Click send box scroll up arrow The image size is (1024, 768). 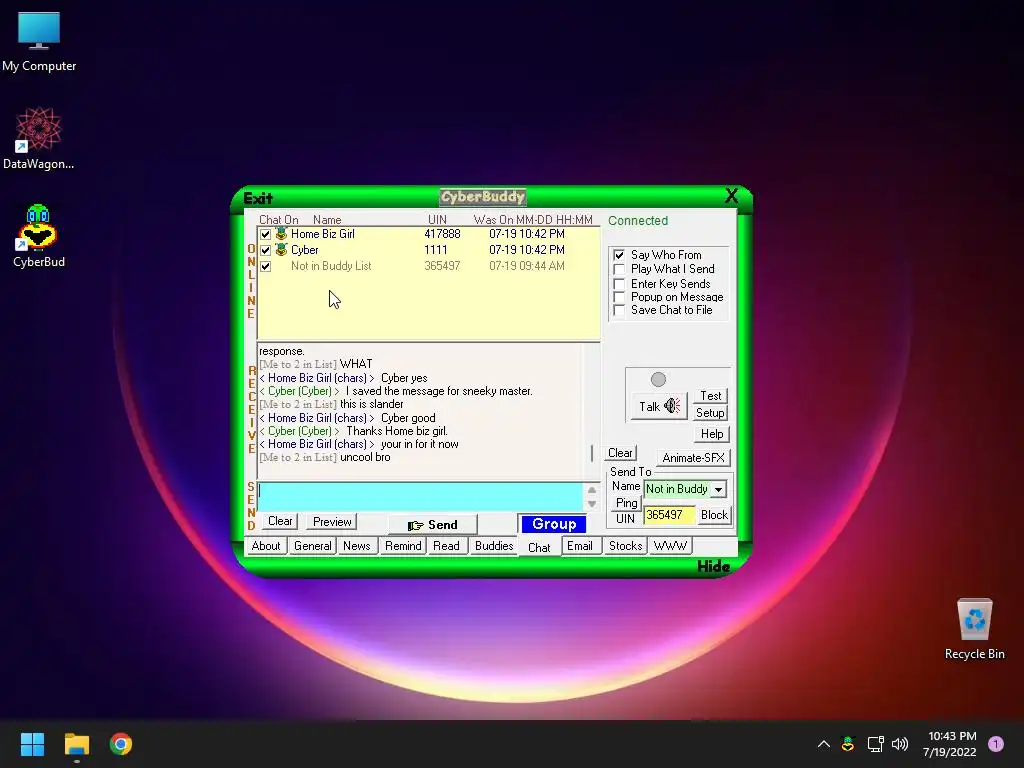point(591,490)
